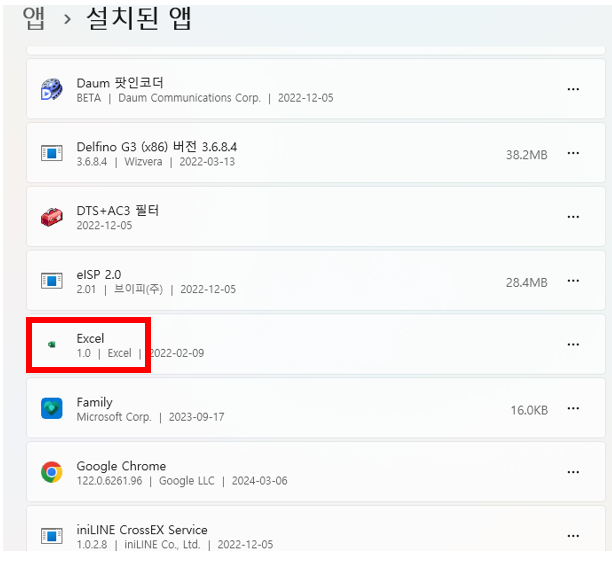Click the Google Chrome logo icon
This screenshot has width=612, height=563.
pos(52,472)
